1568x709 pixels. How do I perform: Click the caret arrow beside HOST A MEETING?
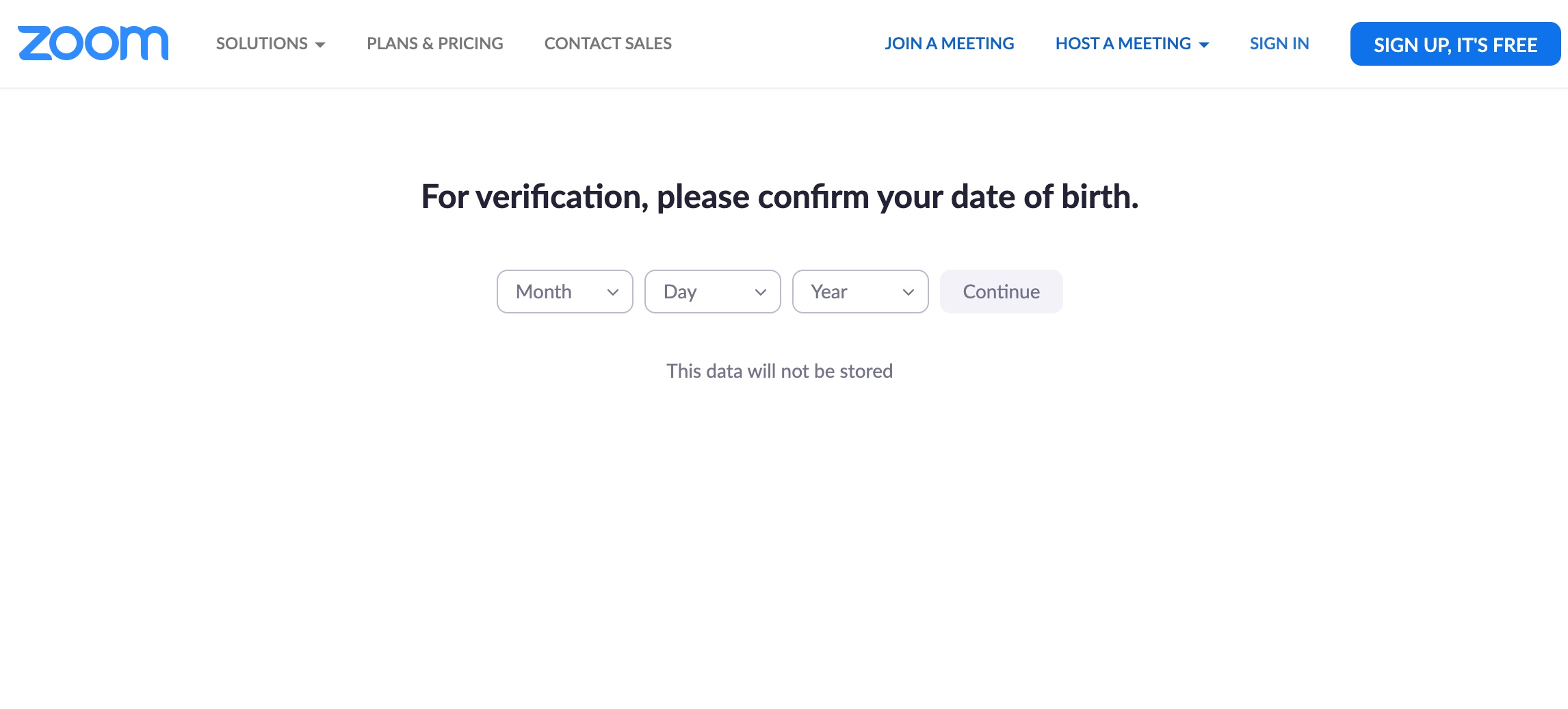pos(1204,45)
